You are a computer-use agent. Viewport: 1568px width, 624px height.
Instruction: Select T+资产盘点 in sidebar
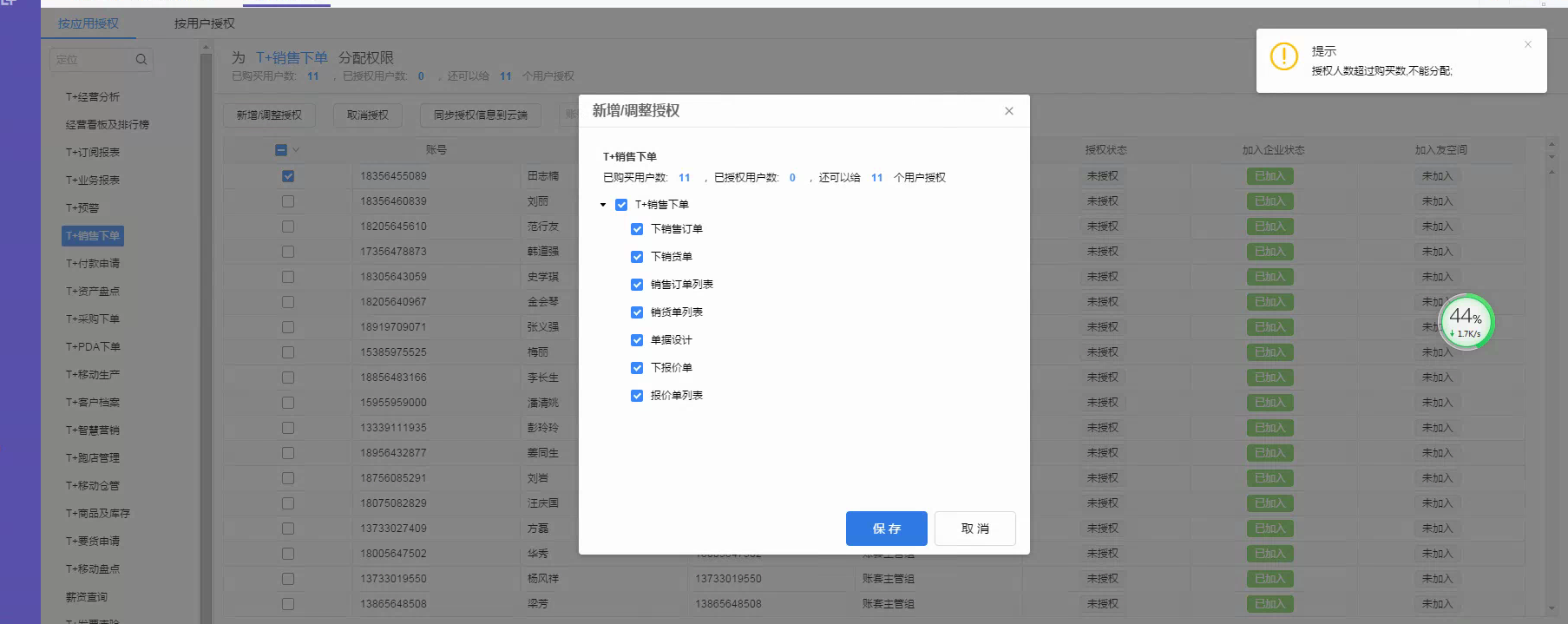[93, 292]
